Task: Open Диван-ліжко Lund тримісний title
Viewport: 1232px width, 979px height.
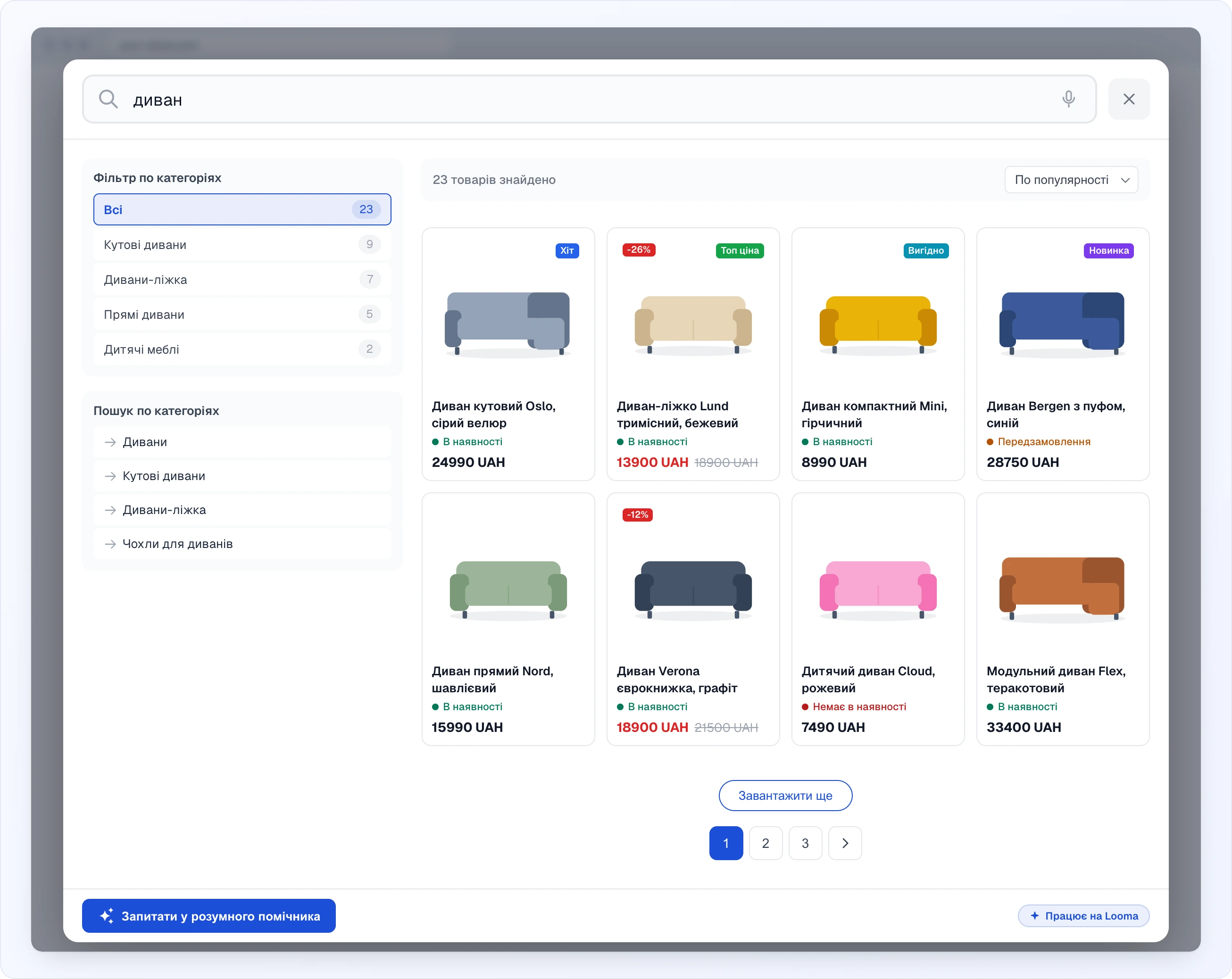Action: point(677,415)
